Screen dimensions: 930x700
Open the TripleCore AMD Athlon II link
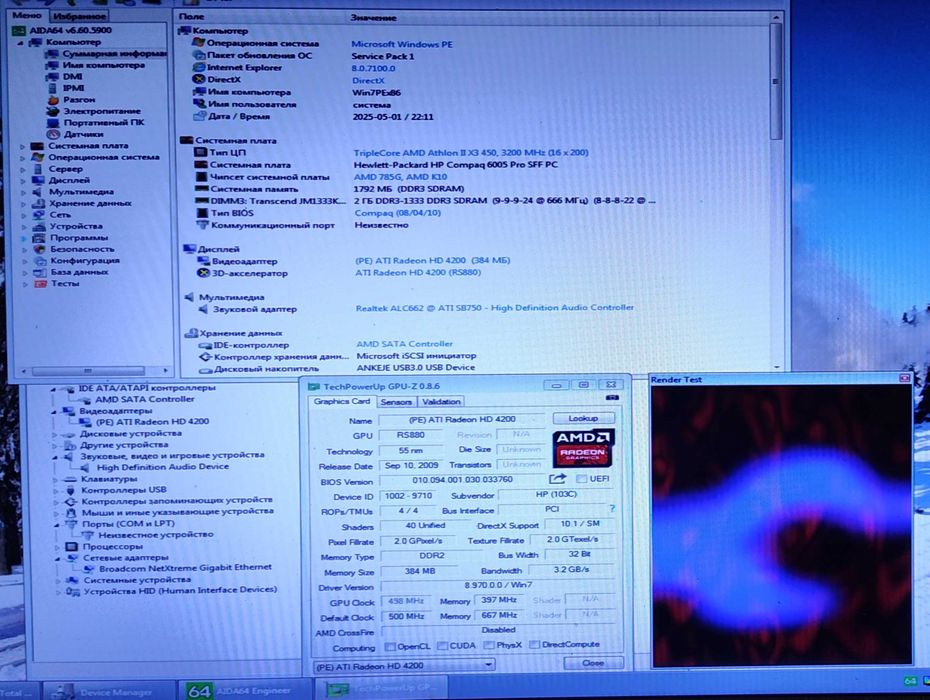tap(471, 152)
